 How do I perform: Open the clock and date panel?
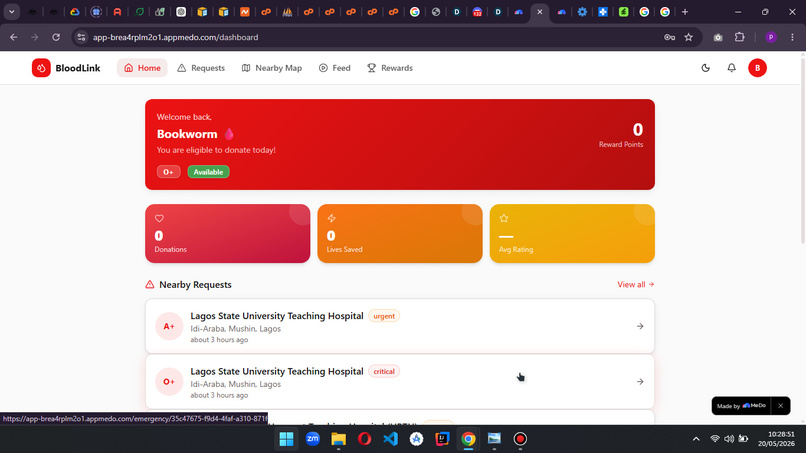(776, 439)
